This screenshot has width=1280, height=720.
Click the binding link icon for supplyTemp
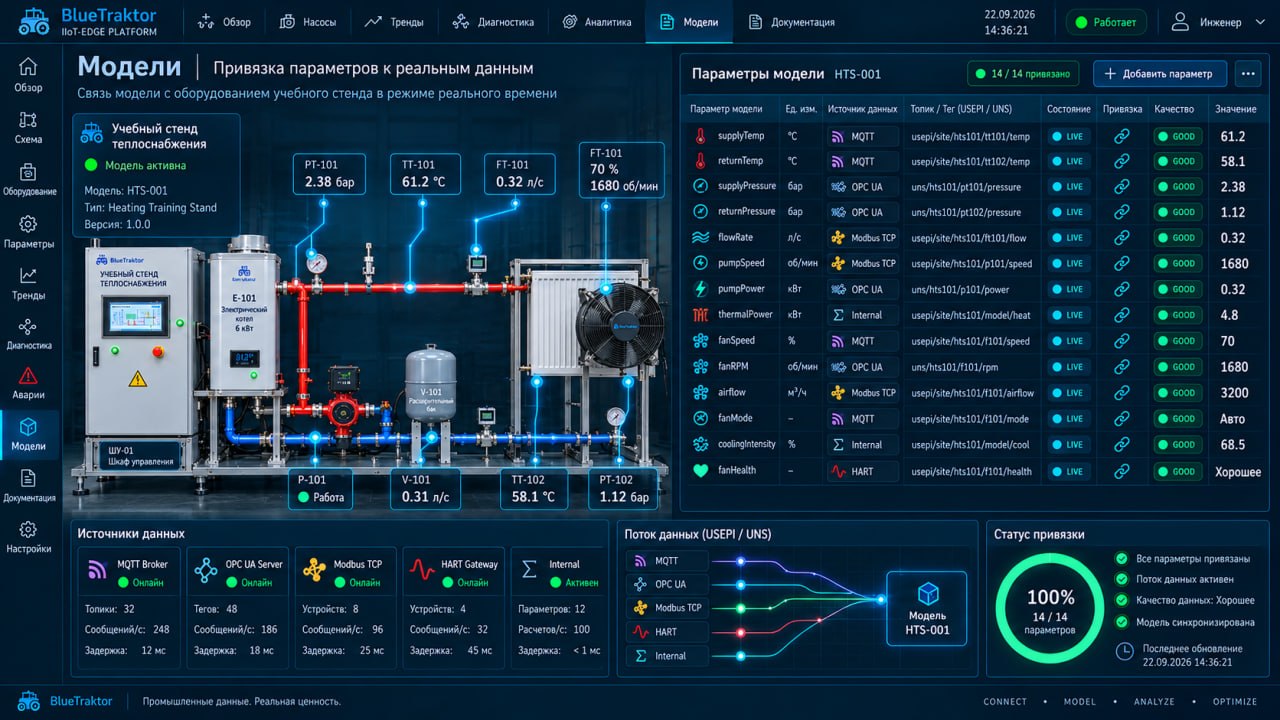[x=1122, y=136]
